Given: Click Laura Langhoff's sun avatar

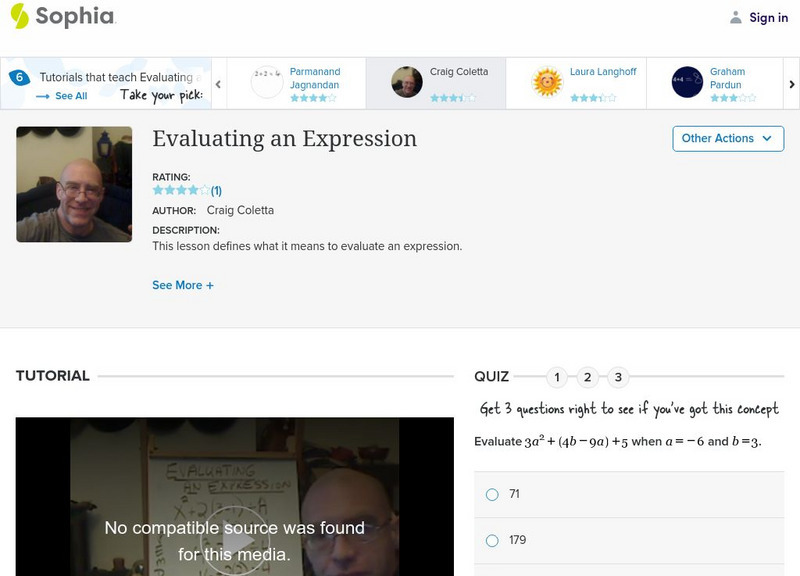Looking at the screenshot, I should [x=547, y=82].
